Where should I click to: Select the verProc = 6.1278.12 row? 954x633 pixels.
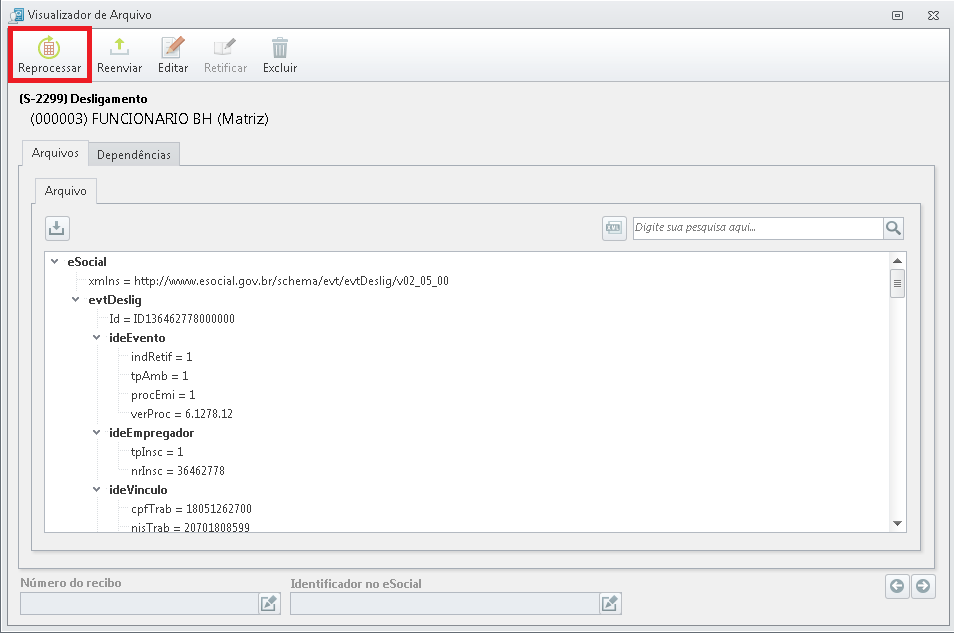(182, 414)
